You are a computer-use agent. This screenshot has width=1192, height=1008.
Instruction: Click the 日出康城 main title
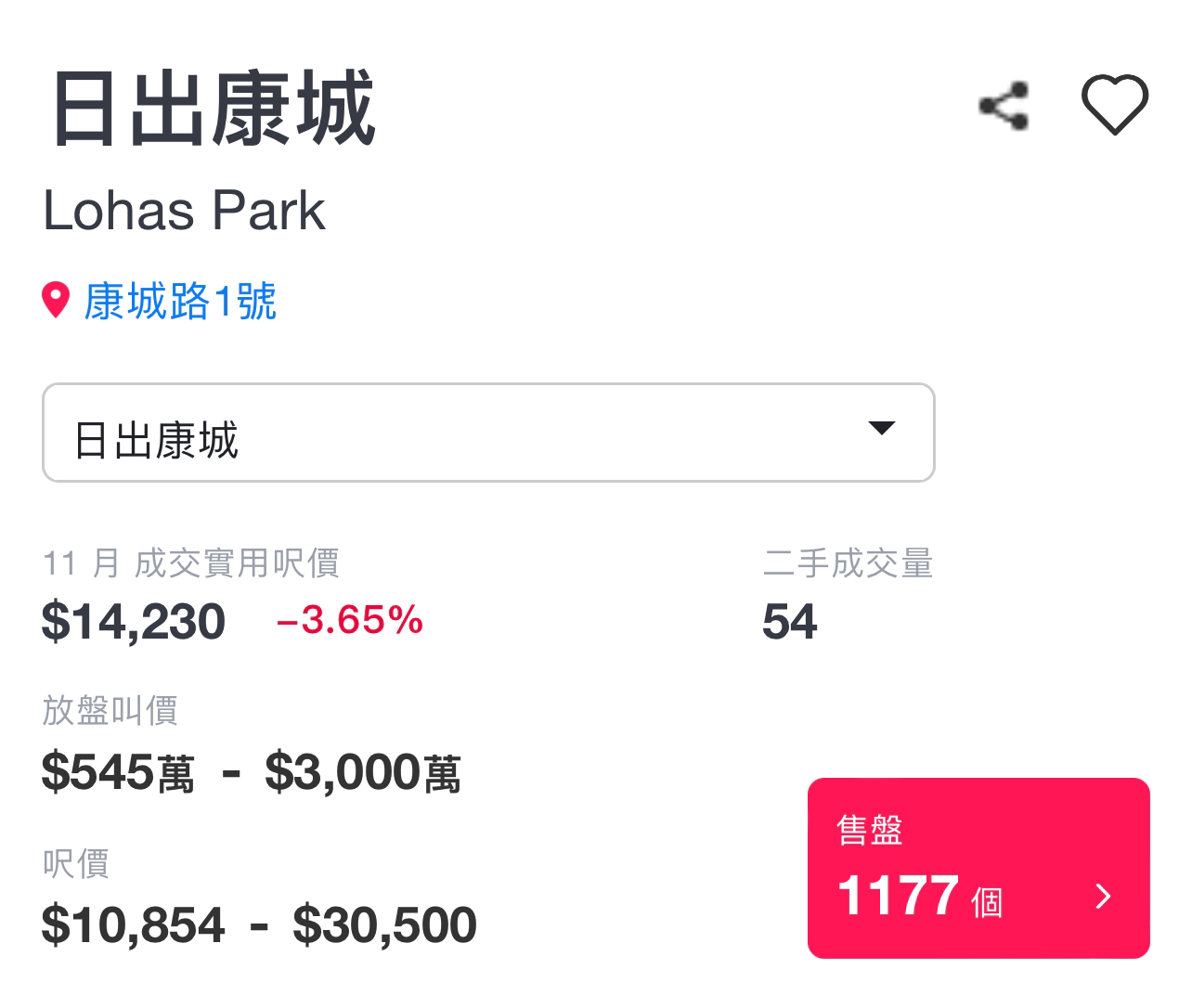pos(214,109)
